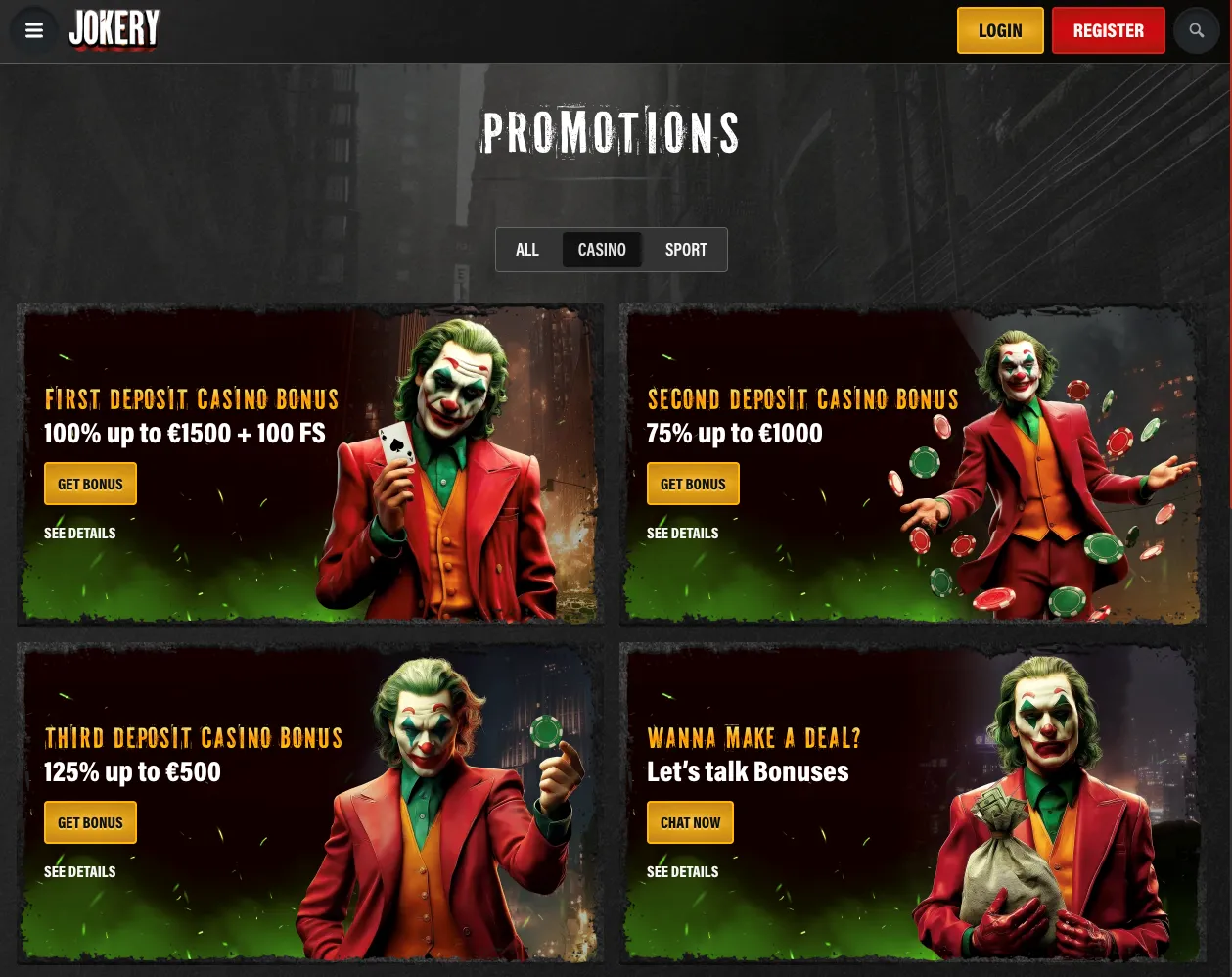Open the hamburger menu icon
This screenshot has width=1232, height=977.
[x=34, y=30]
